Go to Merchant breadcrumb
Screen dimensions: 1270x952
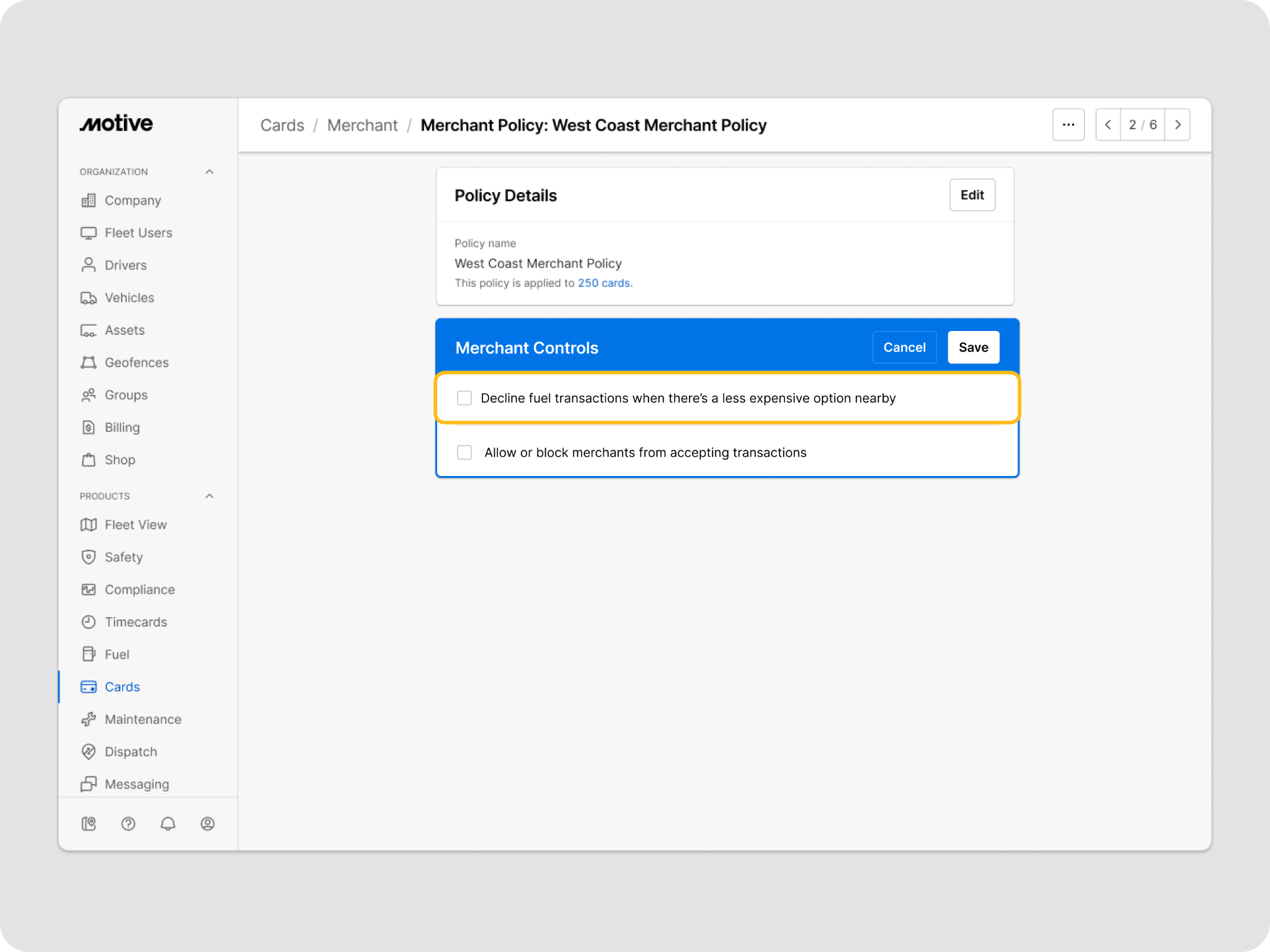tap(363, 125)
